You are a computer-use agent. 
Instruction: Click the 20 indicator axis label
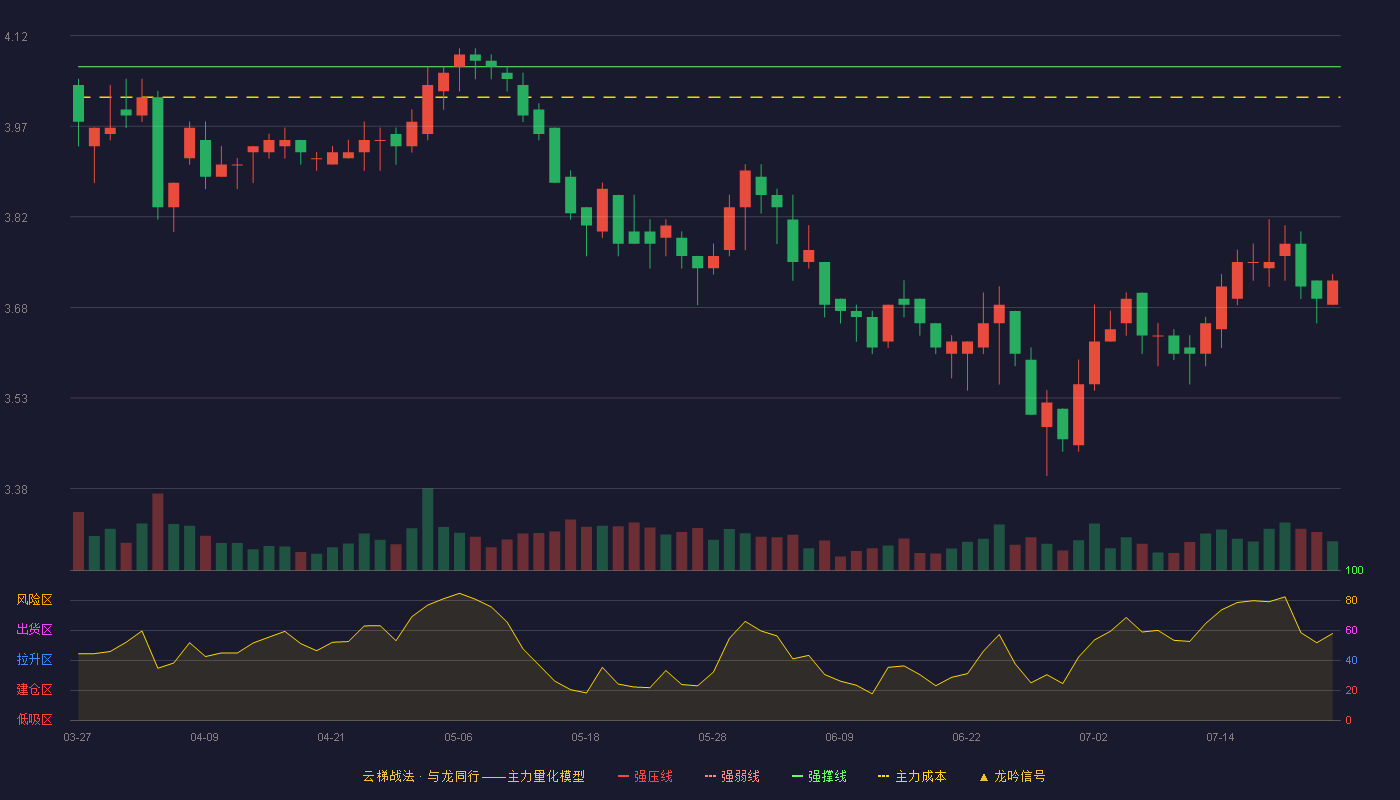point(1351,690)
